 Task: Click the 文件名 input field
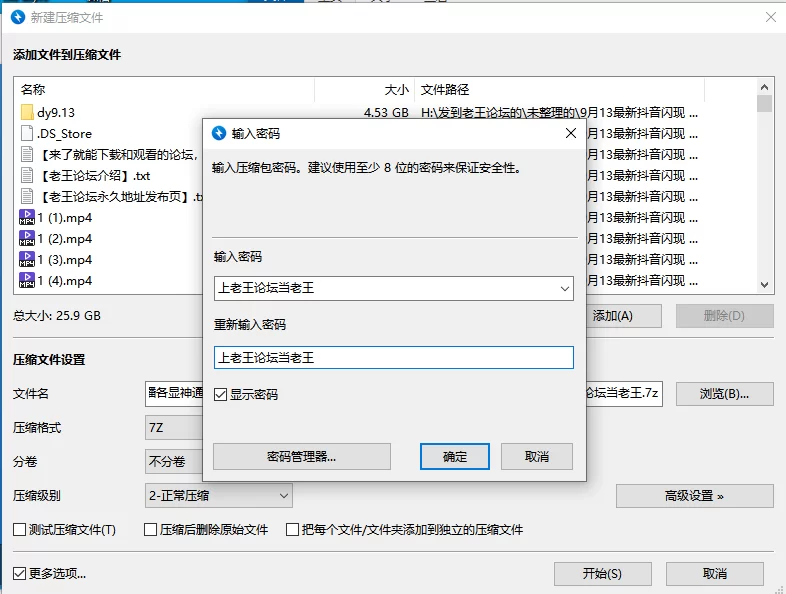click(x=404, y=393)
